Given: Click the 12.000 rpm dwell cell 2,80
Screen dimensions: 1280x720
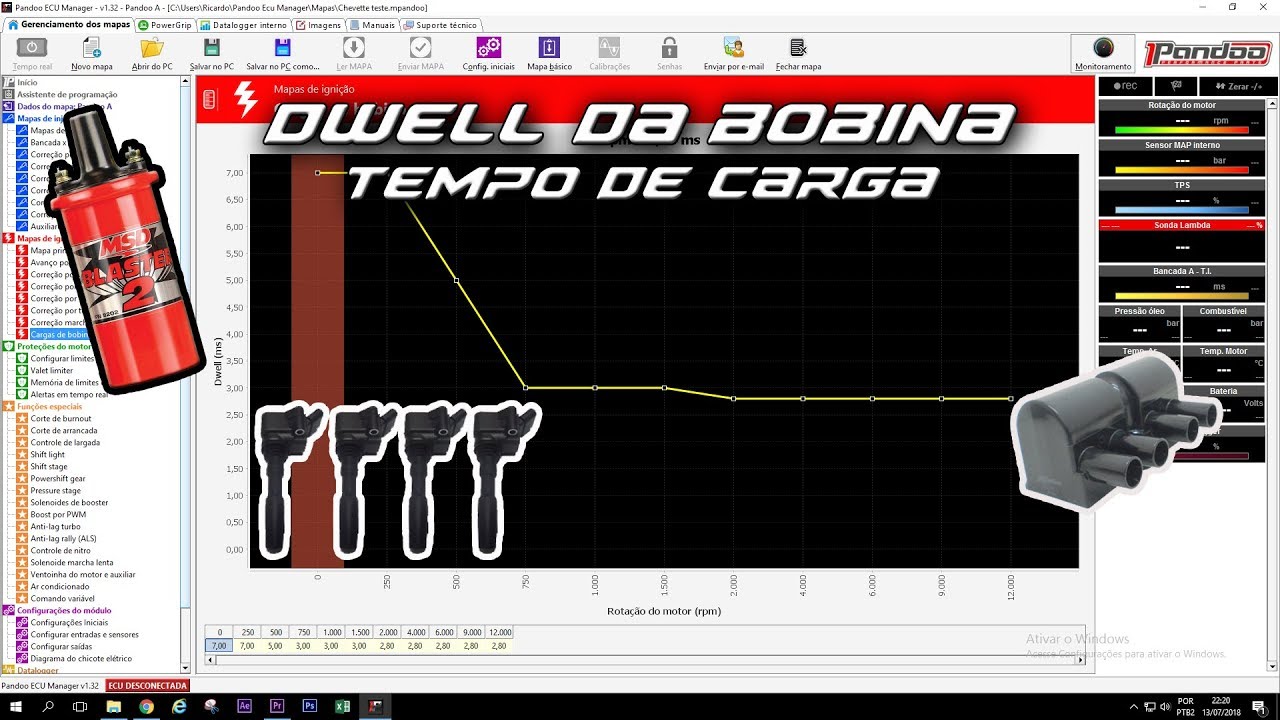Looking at the screenshot, I should click(501, 646).
